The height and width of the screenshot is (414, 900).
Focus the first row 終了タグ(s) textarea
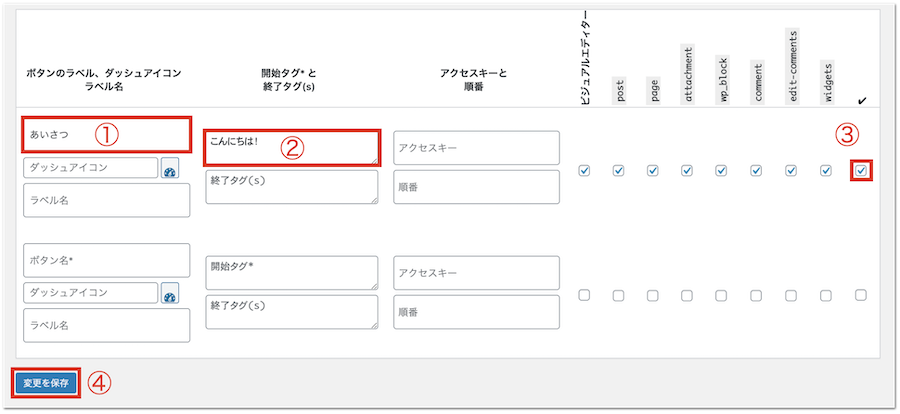click(291, 187)
